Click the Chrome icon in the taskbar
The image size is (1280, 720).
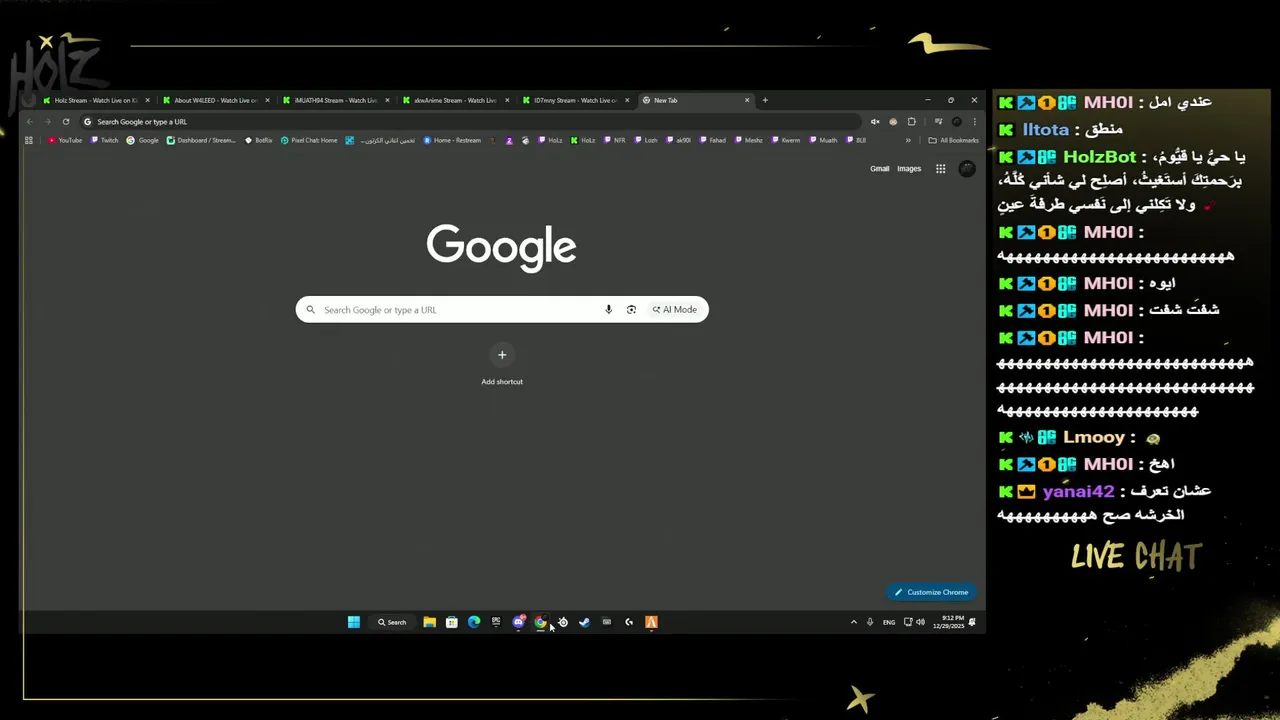pos(540,622)
